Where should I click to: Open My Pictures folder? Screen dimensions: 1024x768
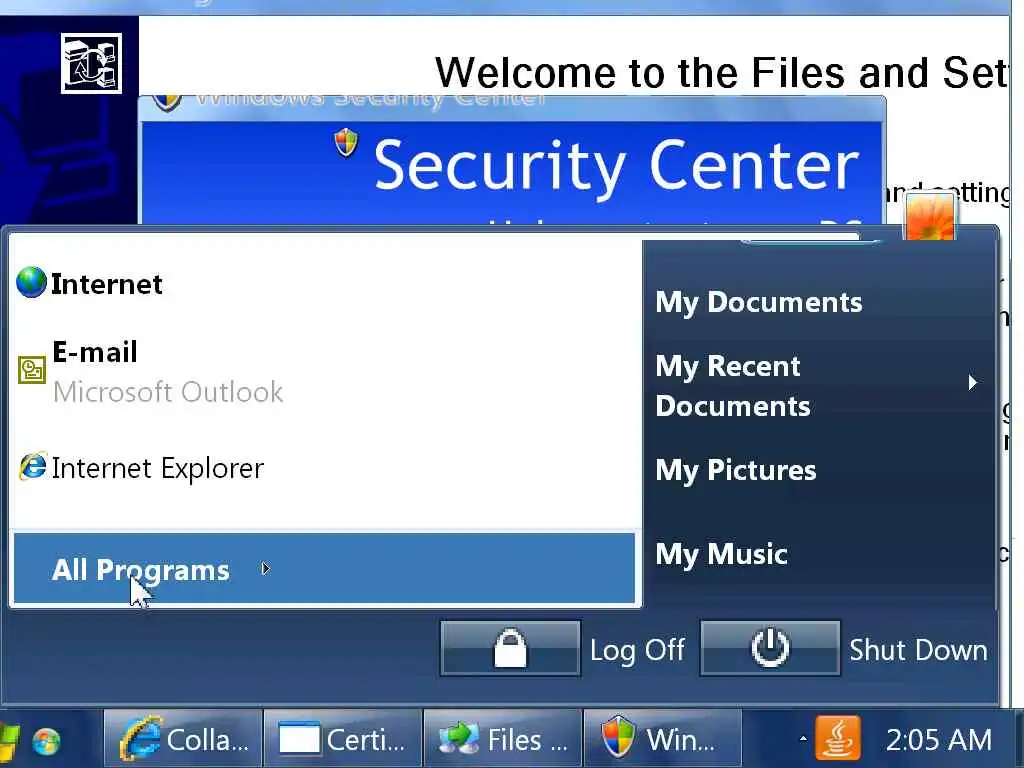coord(735,470)
